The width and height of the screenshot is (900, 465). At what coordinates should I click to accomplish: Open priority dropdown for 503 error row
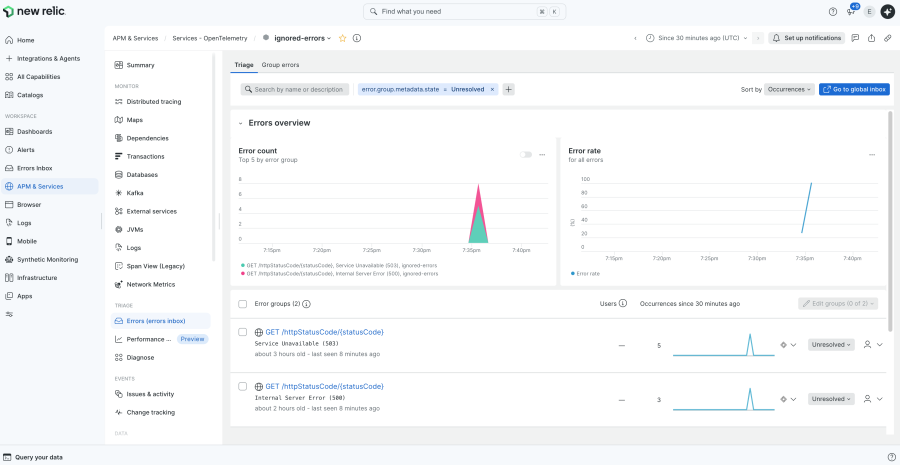click(x=788, y=345)
